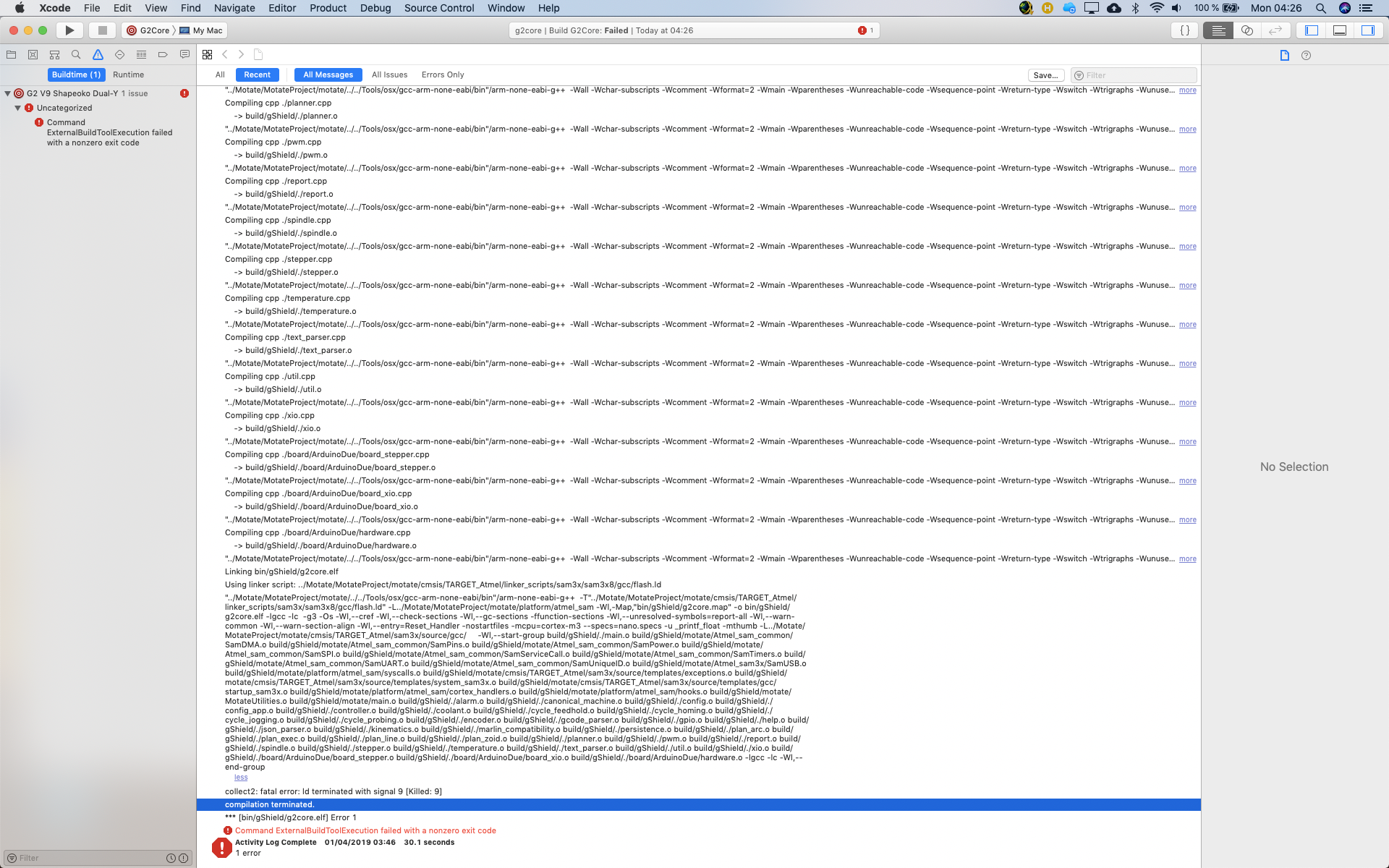Click the Bluetooth menu bar icon
Image resolution: width=1389 pixels, height=868 pixels.
click(x=1133, y=9)
